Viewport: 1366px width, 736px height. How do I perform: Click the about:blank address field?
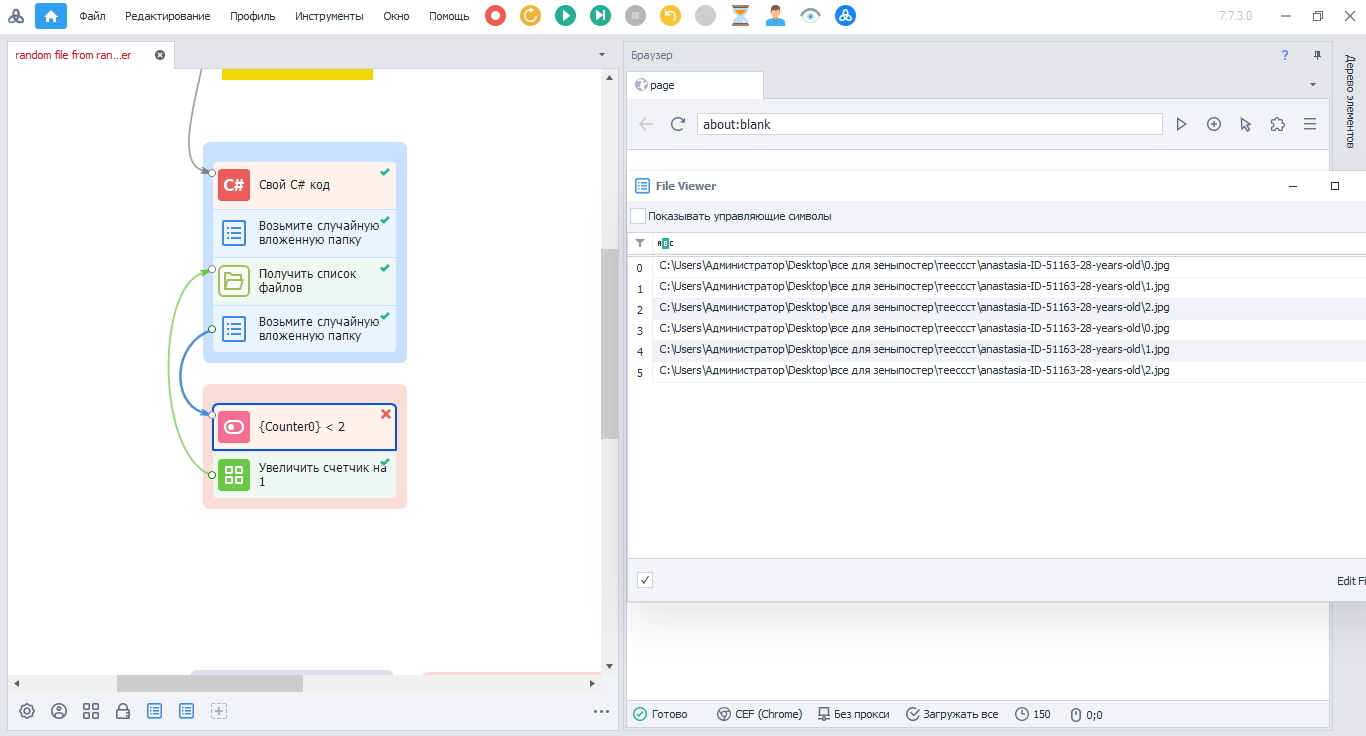click(930, 124)
